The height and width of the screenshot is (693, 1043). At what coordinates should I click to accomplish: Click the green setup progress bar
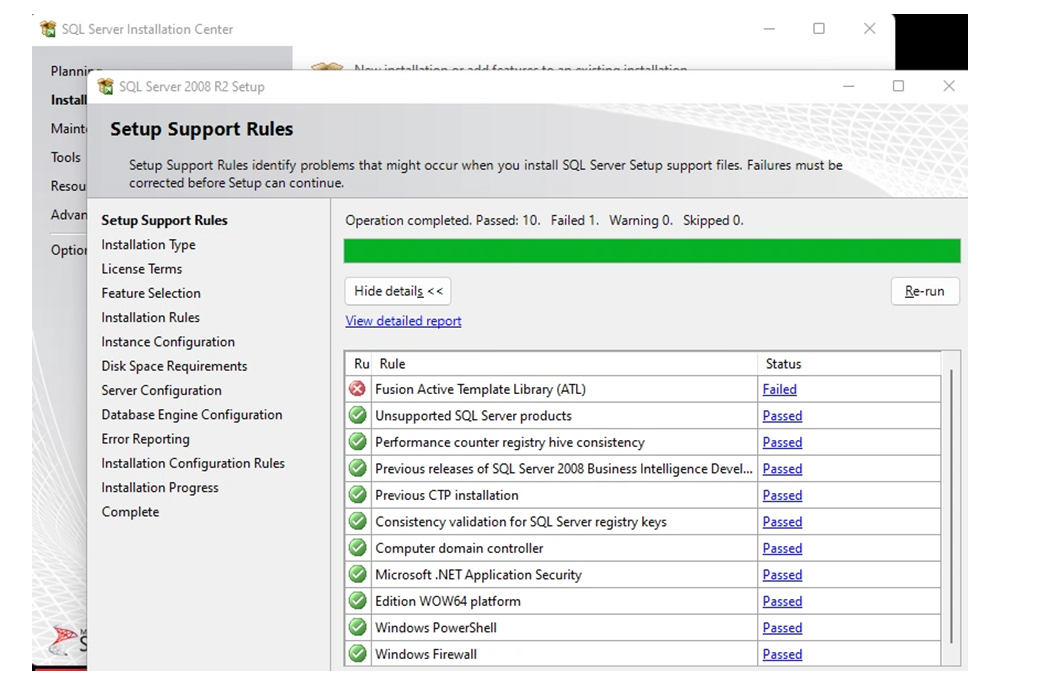pos(652,251)
